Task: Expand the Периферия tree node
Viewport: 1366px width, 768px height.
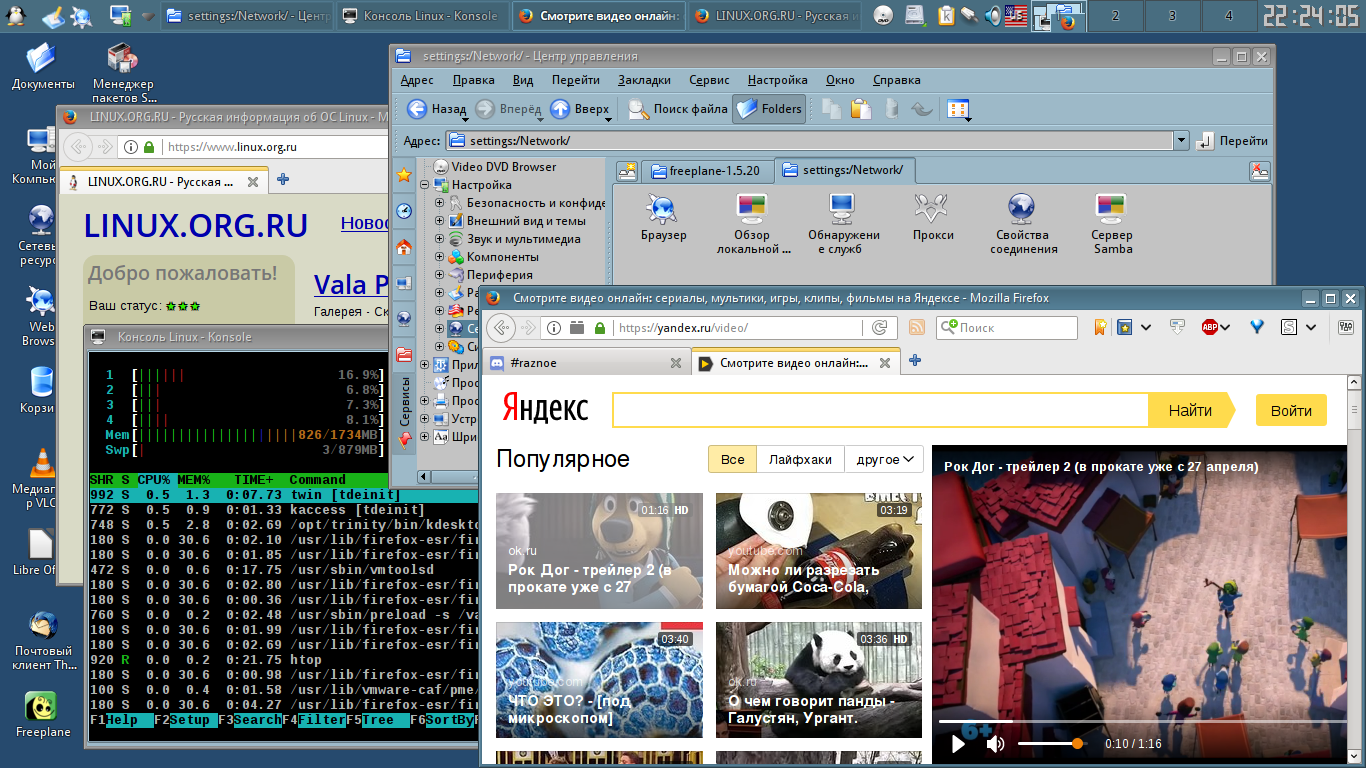Action: pos(439,275)
